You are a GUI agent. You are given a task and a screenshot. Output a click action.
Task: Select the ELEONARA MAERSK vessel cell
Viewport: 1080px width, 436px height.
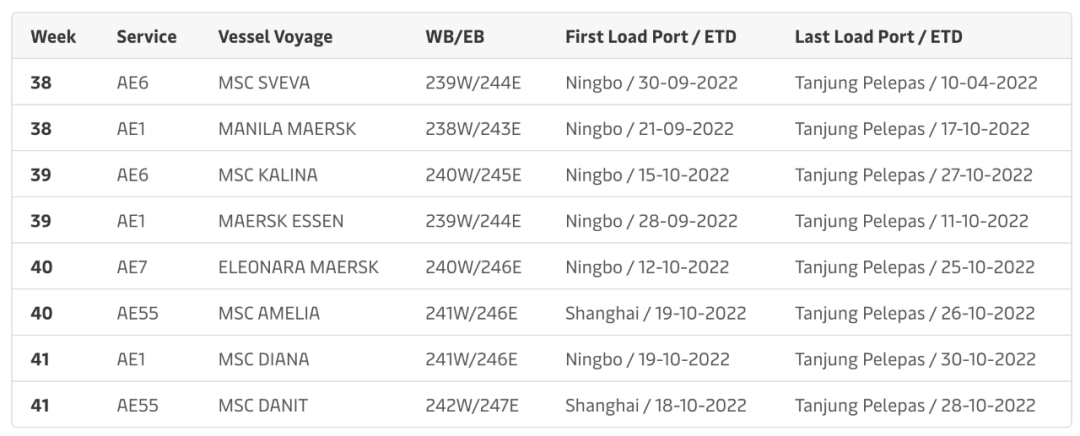coord(298,267)
